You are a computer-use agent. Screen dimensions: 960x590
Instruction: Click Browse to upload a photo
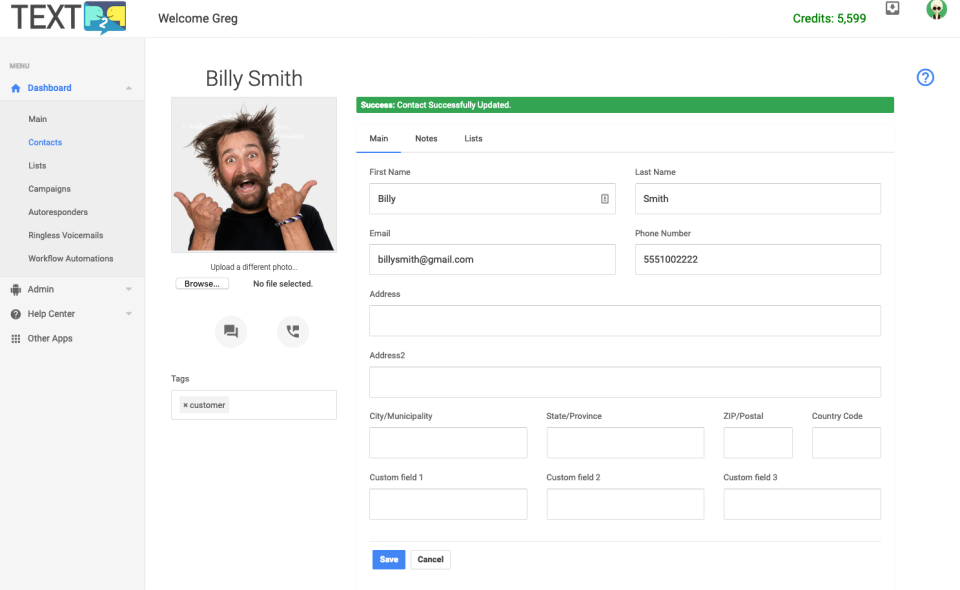(x=202, y=283)
